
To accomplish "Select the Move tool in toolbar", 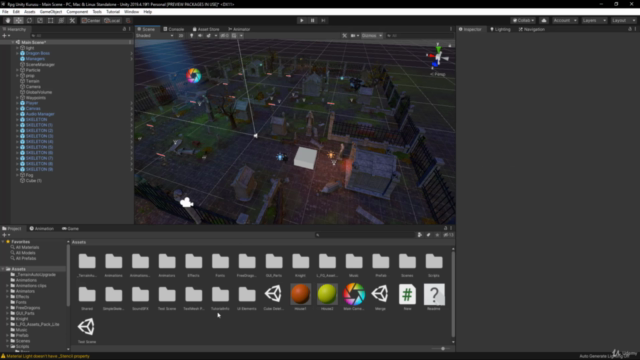I will point(18,20).
